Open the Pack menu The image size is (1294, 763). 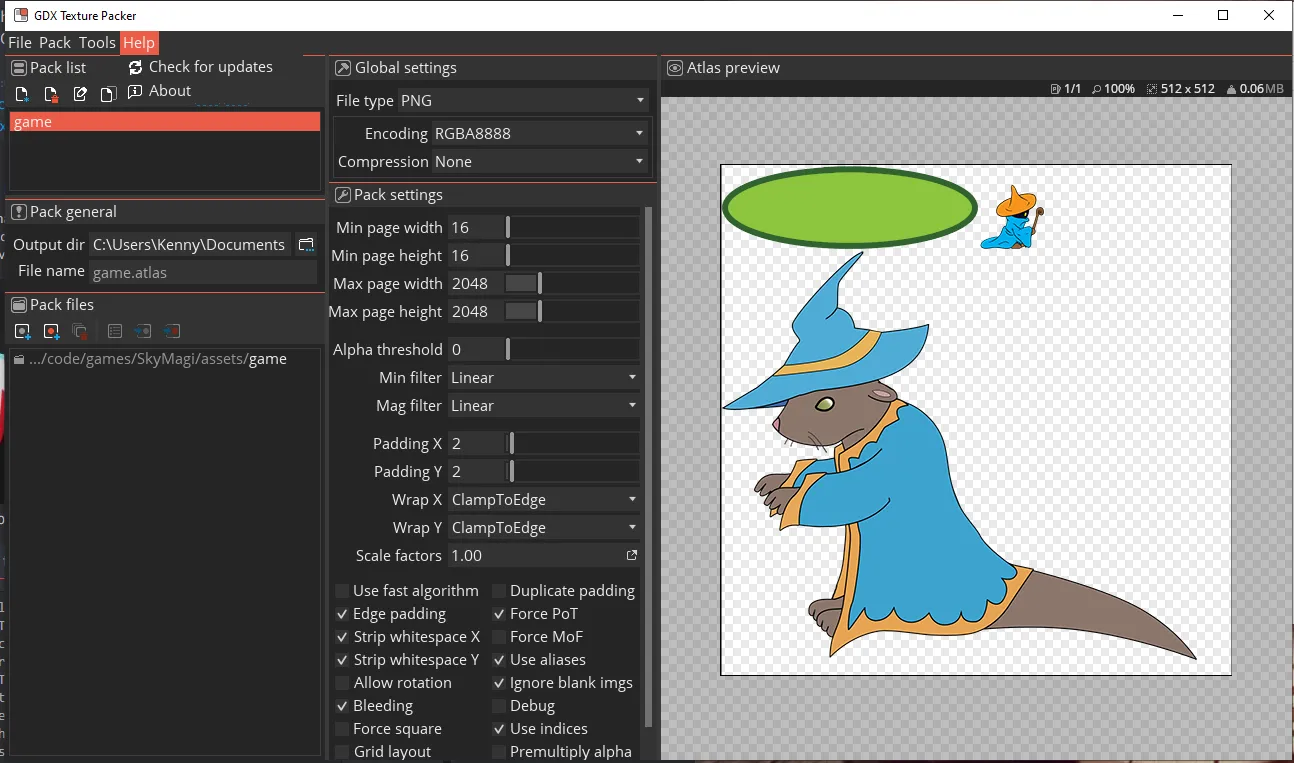pos(55,43)
